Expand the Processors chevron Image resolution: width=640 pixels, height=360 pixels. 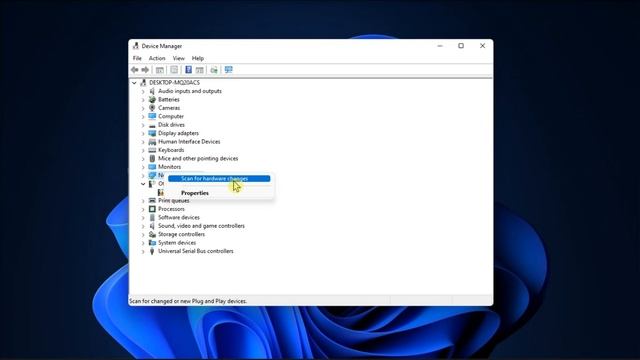point(143,209)
